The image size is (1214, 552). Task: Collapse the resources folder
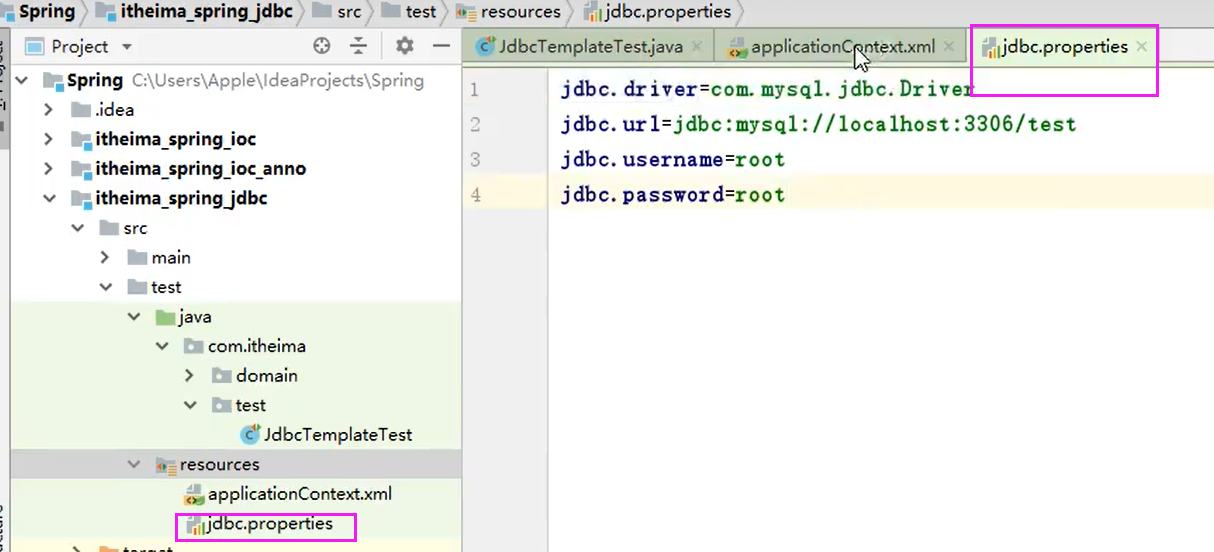(x=134, y=464)
